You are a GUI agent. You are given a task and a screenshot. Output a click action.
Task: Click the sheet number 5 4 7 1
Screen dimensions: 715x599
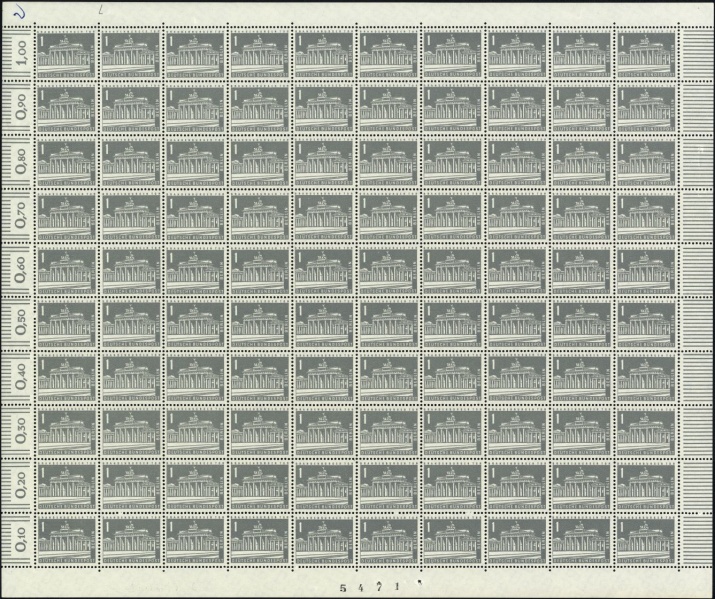(370, 587)
